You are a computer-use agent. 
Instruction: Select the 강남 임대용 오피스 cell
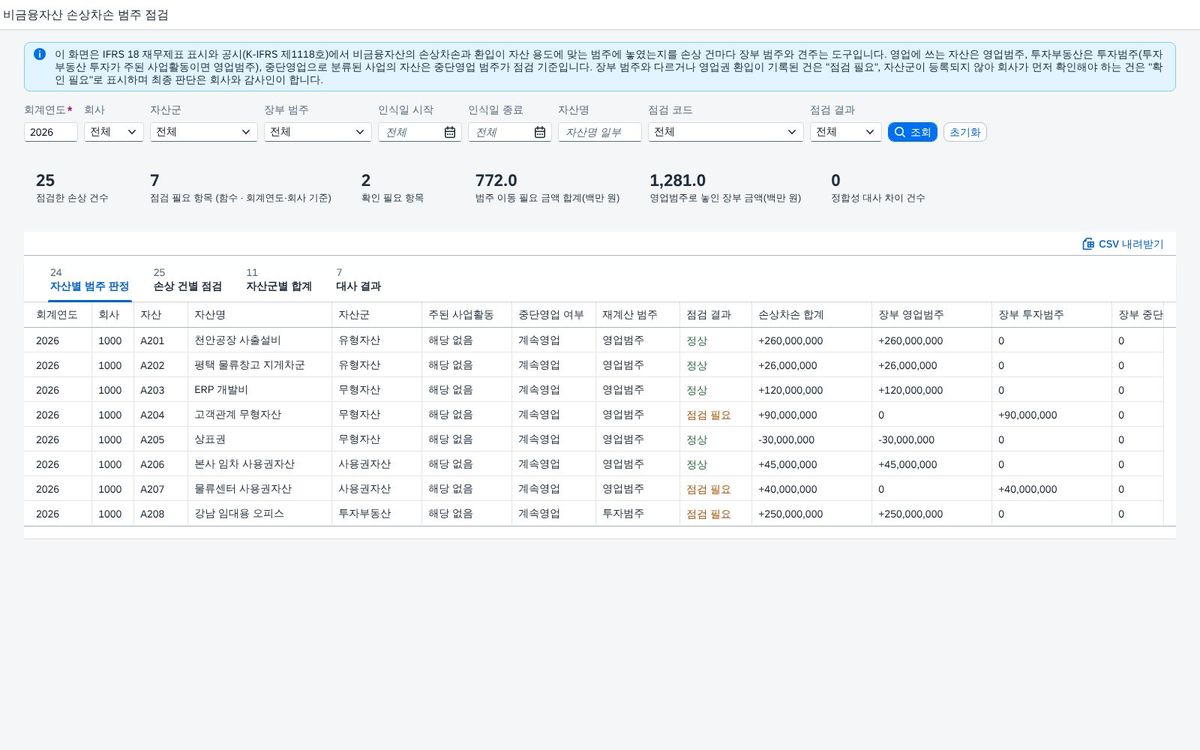(260, 514)
